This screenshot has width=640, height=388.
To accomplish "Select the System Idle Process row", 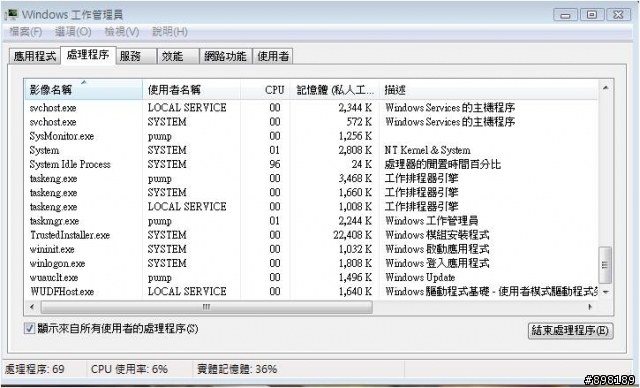I will (x=311, y=164).
